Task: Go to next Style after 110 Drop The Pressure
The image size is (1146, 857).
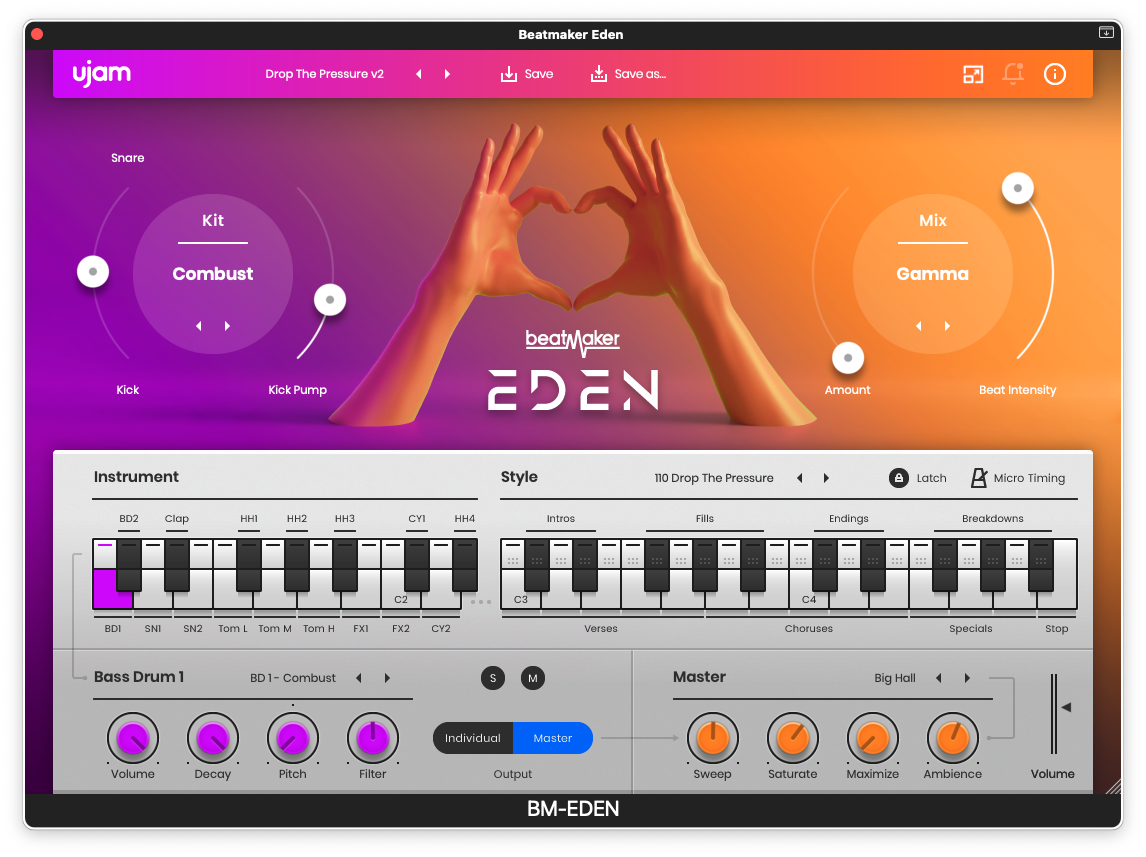Action: coord(827,478)
